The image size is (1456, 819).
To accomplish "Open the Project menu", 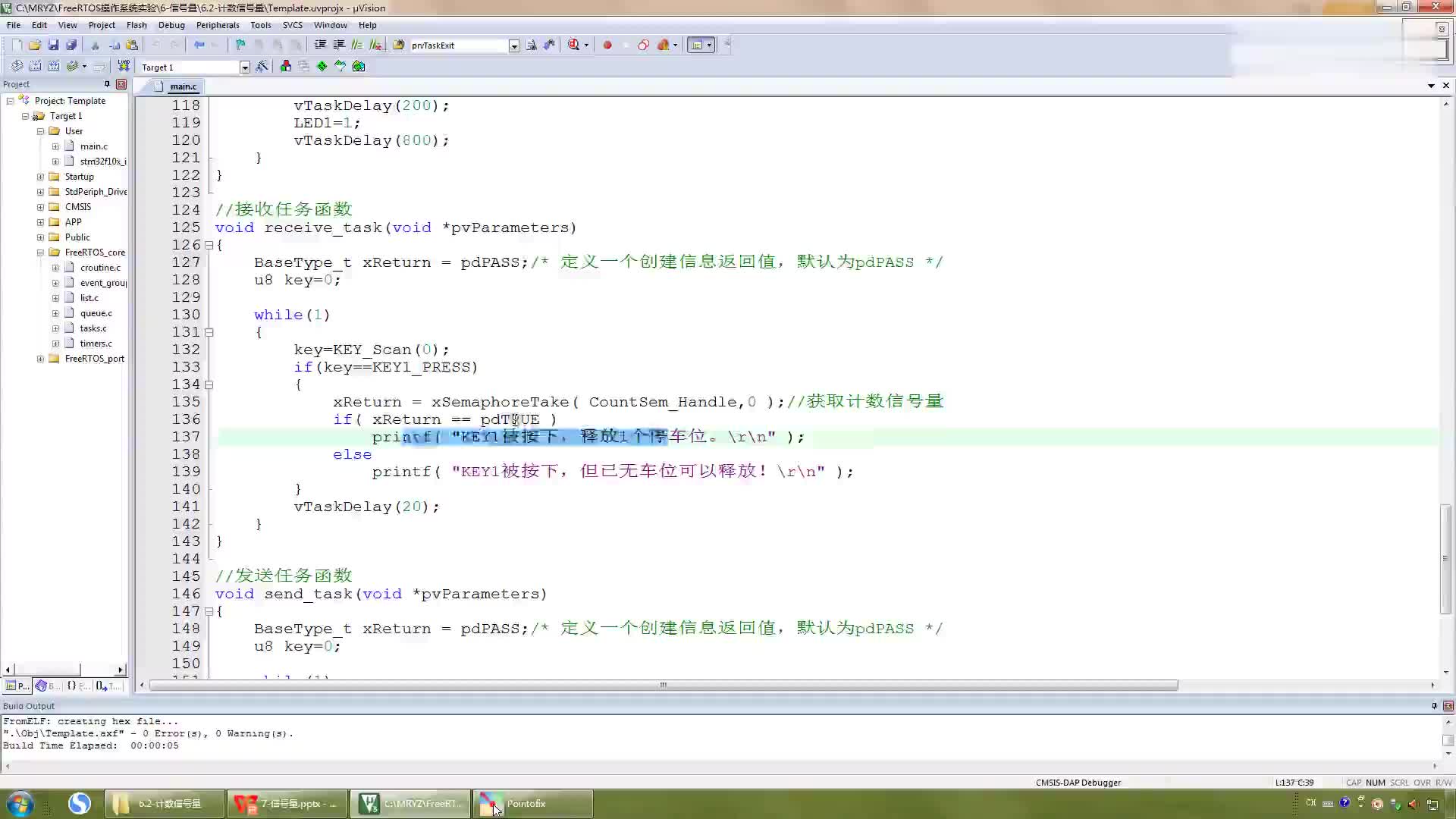I will click(102, 25).
